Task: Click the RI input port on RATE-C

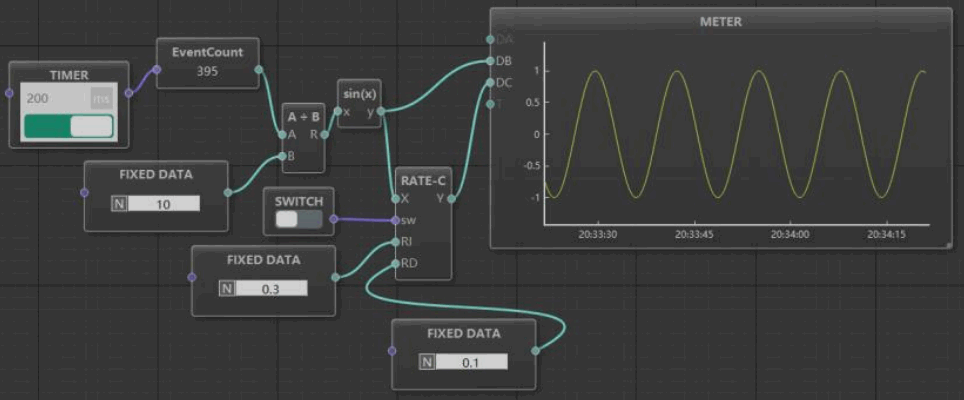Action: pos(396,242)
